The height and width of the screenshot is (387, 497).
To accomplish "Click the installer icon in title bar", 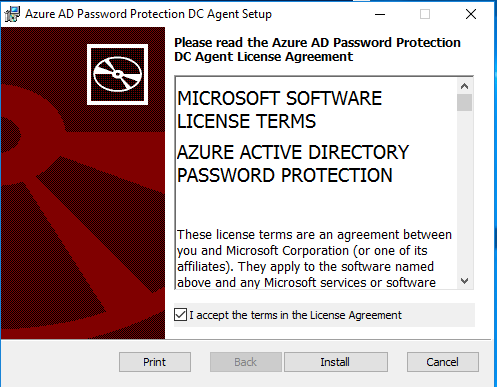I will click(x=12, y=14).
